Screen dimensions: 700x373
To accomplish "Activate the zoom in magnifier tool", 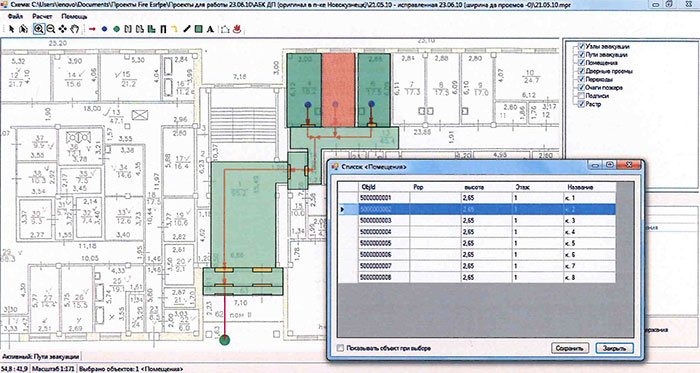I will 39,29.
